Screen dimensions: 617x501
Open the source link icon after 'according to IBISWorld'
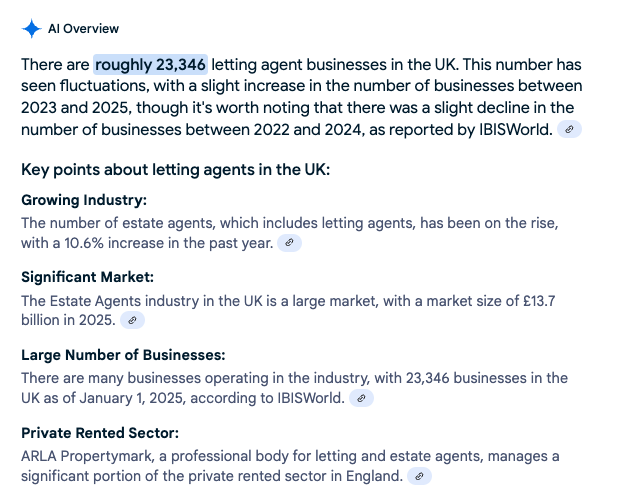(x=361, y=398)
